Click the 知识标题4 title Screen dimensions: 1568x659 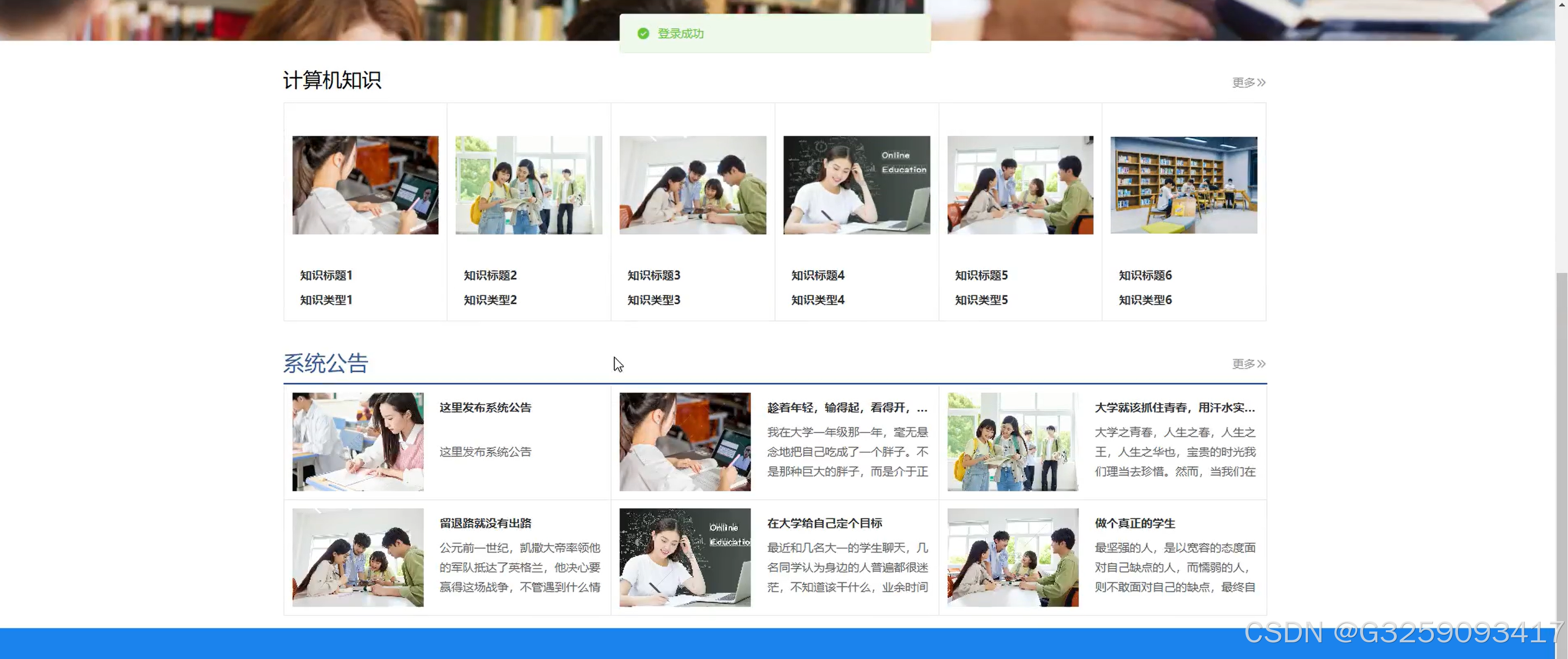817,276
